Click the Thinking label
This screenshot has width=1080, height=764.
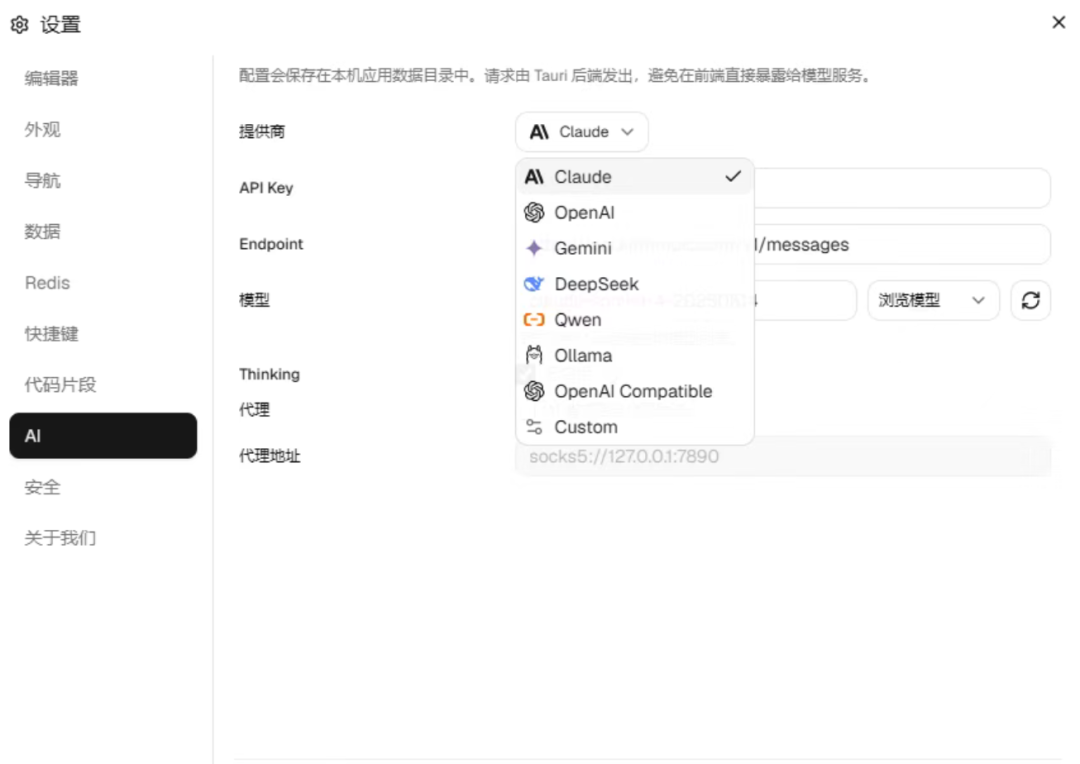click(269, 374)
